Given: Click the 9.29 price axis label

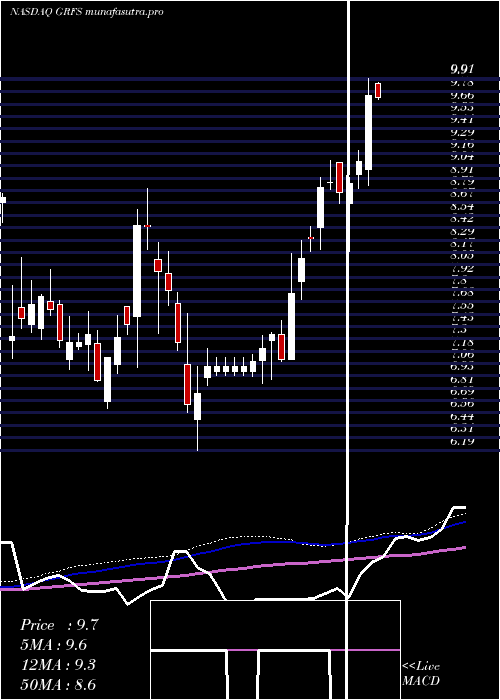Looking at the screenshot, I should [462, 133].
